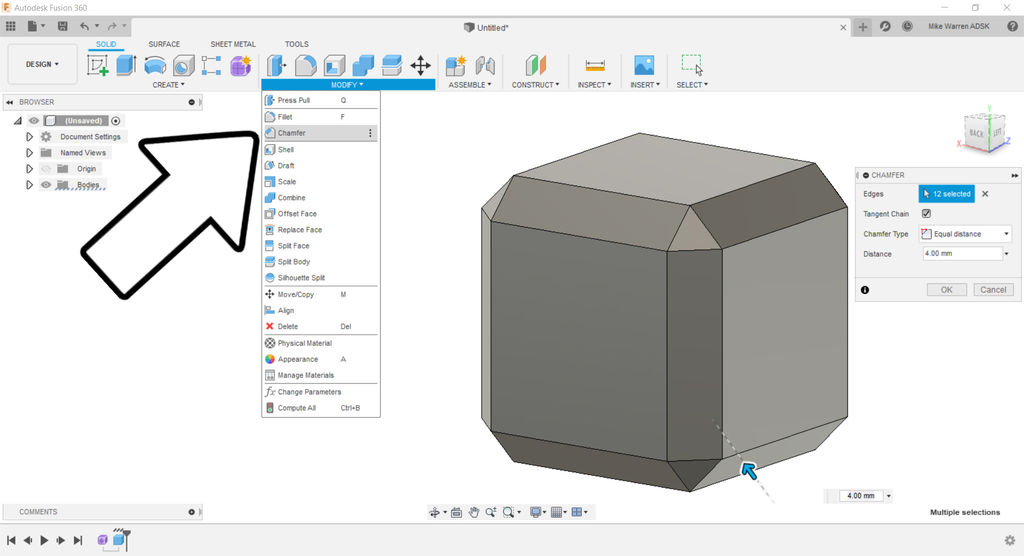Click the Orbit navigation icon

(x=434, y=512)
